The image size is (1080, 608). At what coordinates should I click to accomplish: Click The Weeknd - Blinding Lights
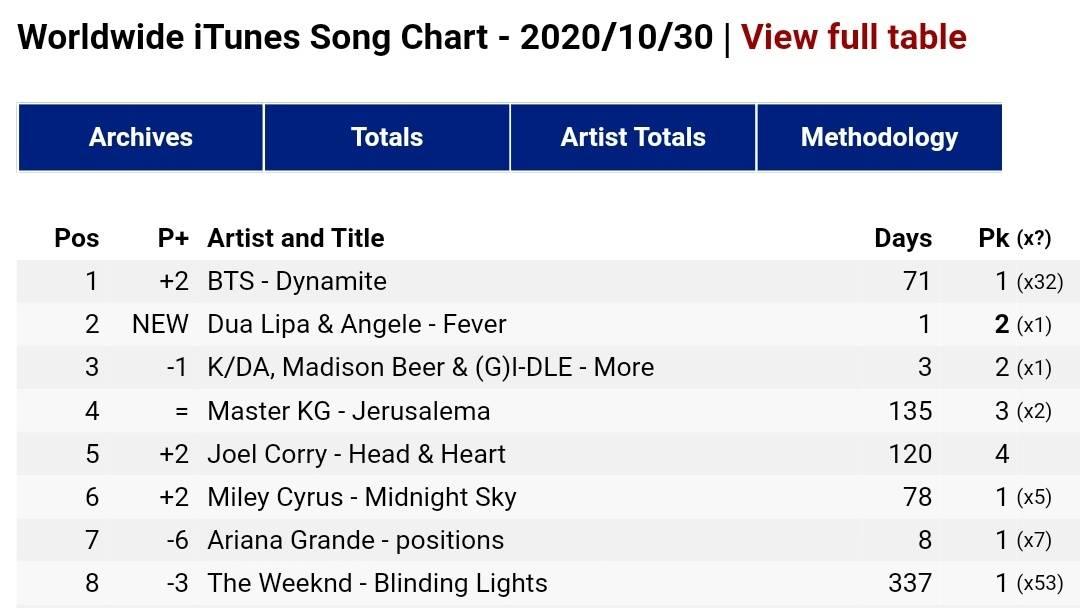point(377,583)
